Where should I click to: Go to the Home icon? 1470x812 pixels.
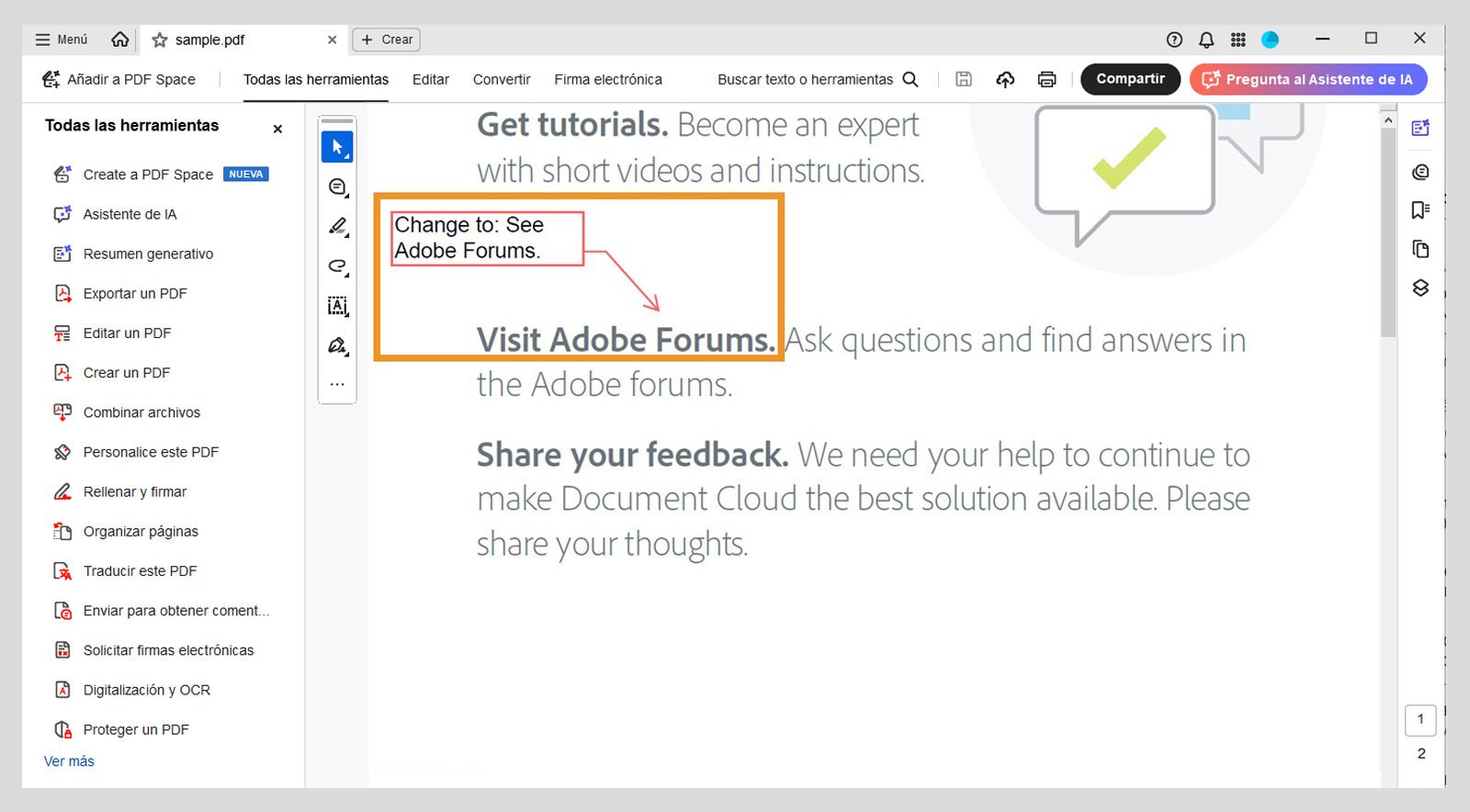[x=120, y=39]
